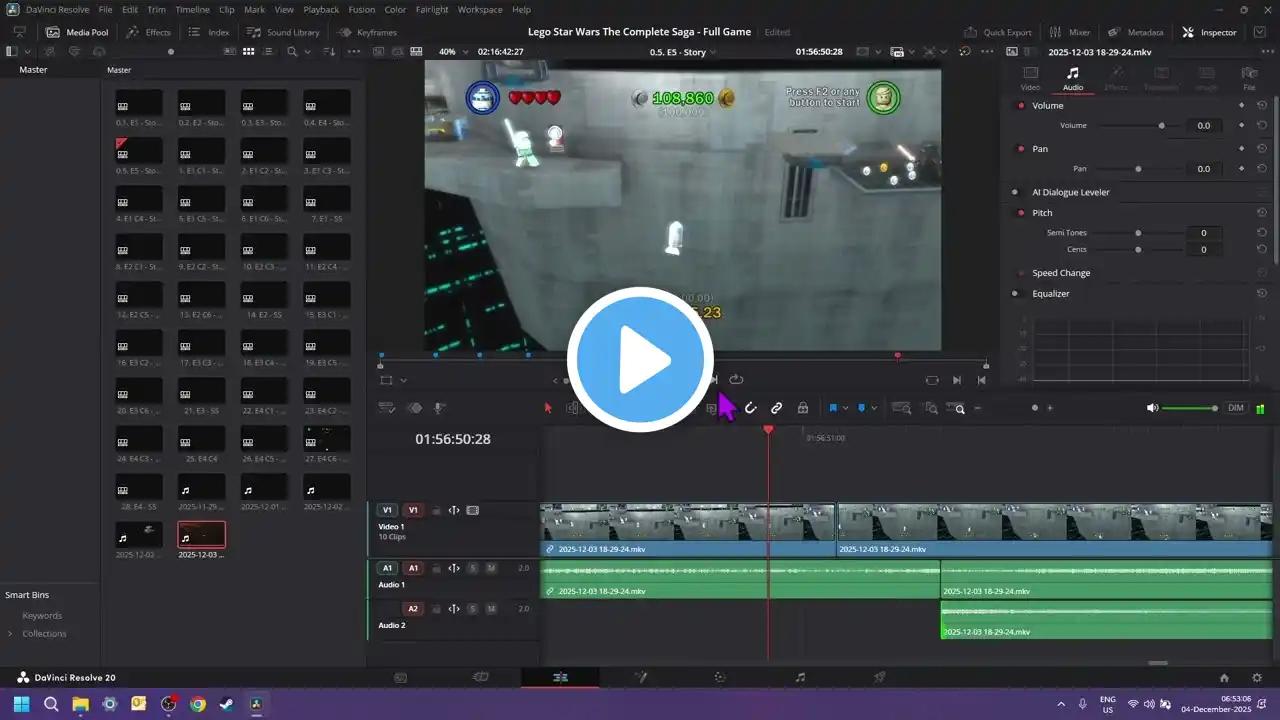
Task: Open the Fairlight menu
Action: 431,9
